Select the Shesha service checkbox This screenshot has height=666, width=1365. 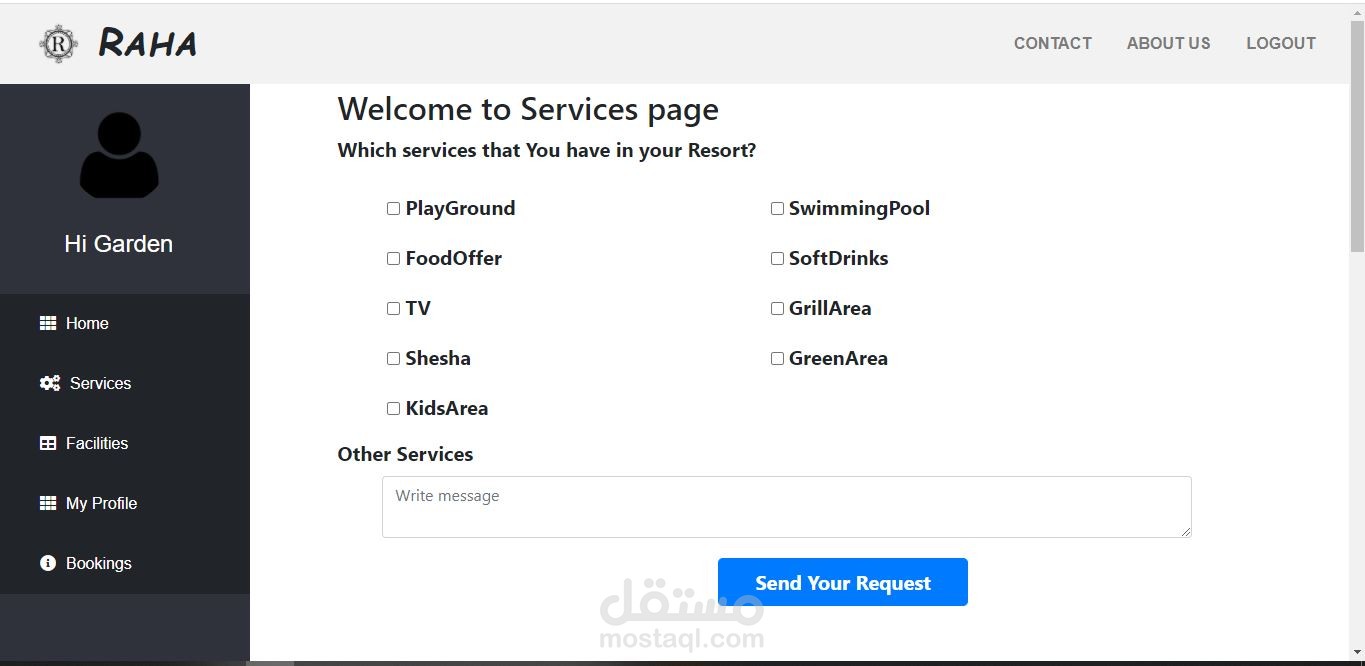coord(393,358)
